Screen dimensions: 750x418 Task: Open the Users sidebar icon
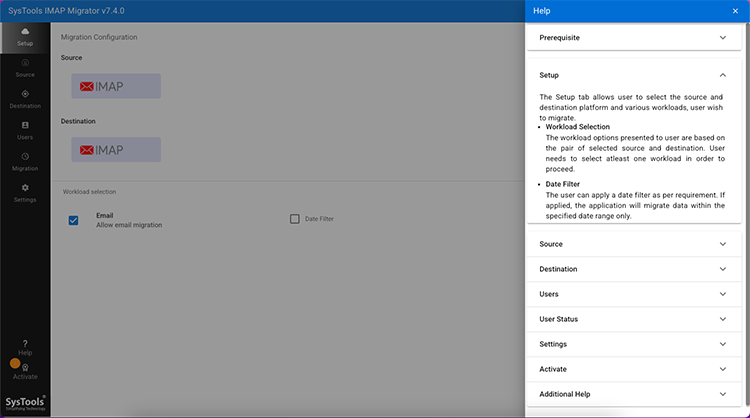25,125
